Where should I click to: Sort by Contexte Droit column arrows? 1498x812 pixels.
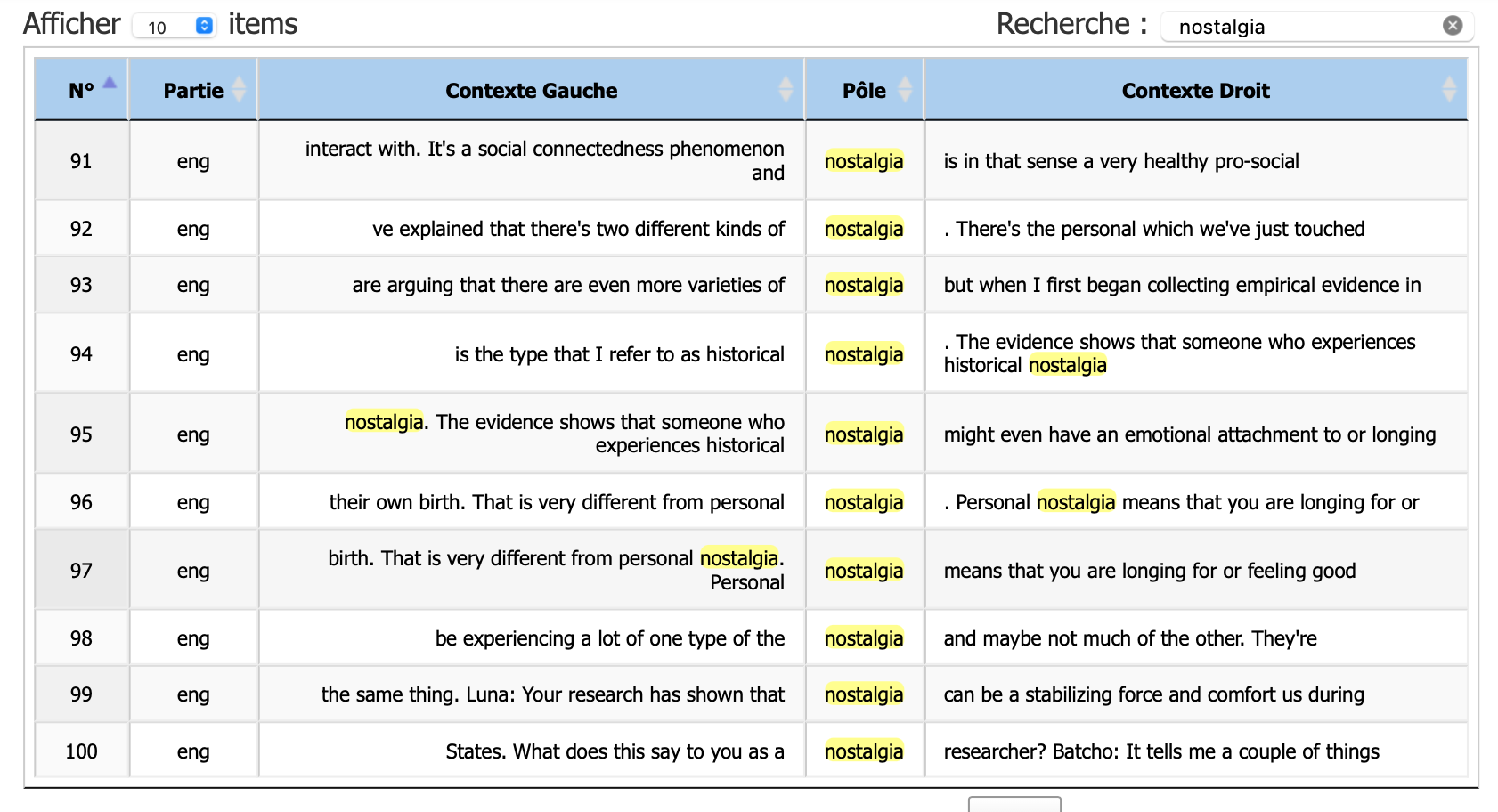click(x=1448, y=89)
